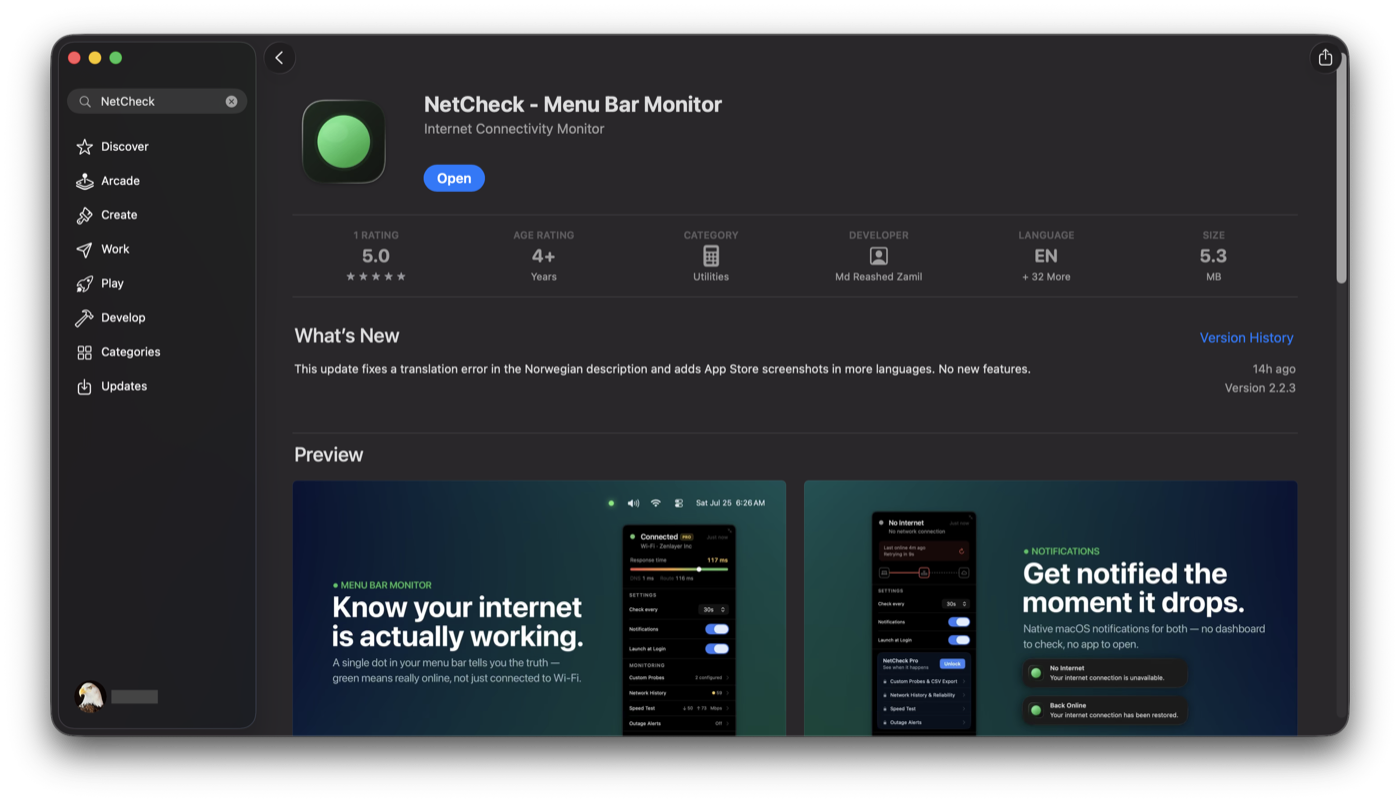
Task: Click the What's New heading
Action: coord(347,336)
